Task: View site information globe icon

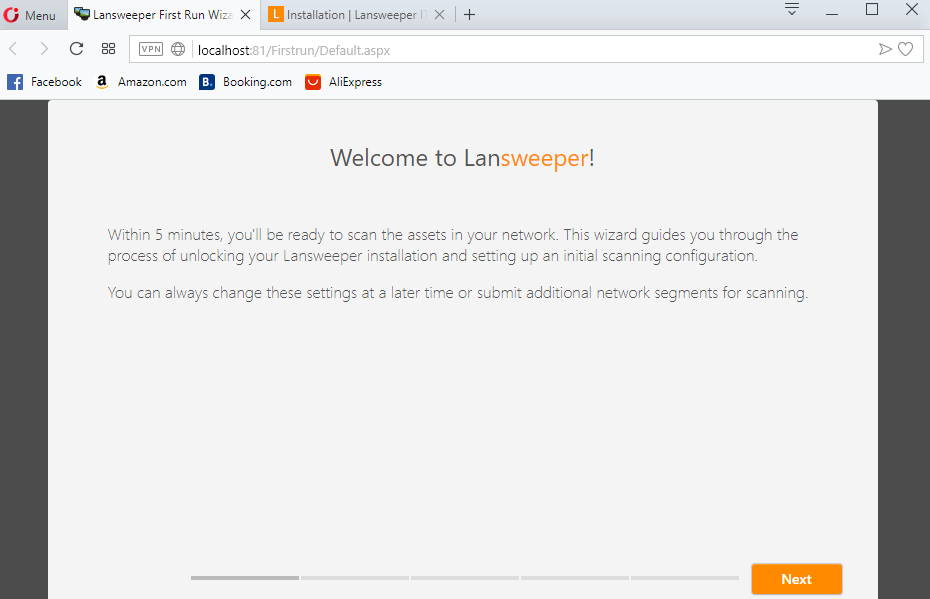Action: coord(178,49)
